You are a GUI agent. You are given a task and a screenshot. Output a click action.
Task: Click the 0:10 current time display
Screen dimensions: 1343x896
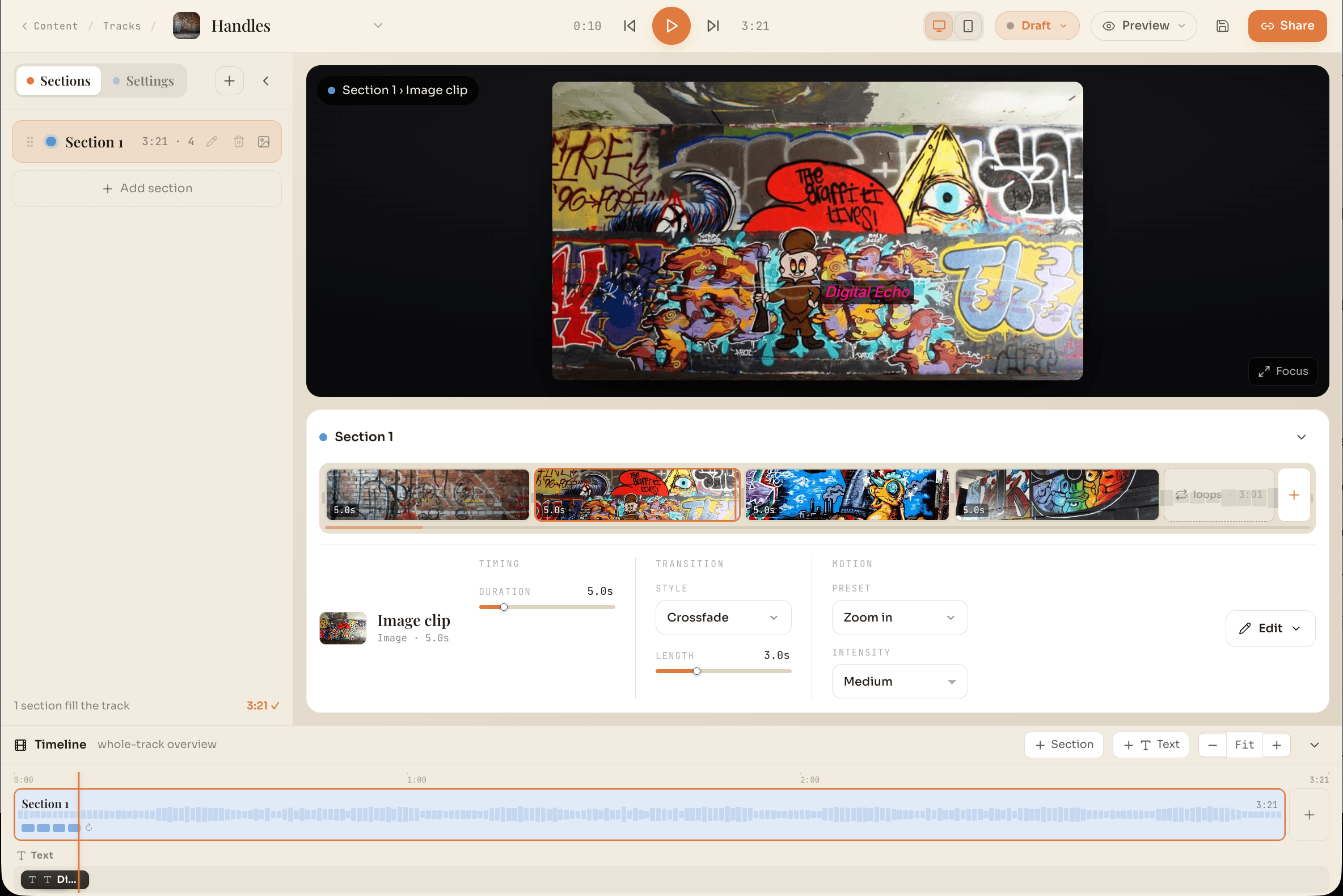(x=587, y=26)
